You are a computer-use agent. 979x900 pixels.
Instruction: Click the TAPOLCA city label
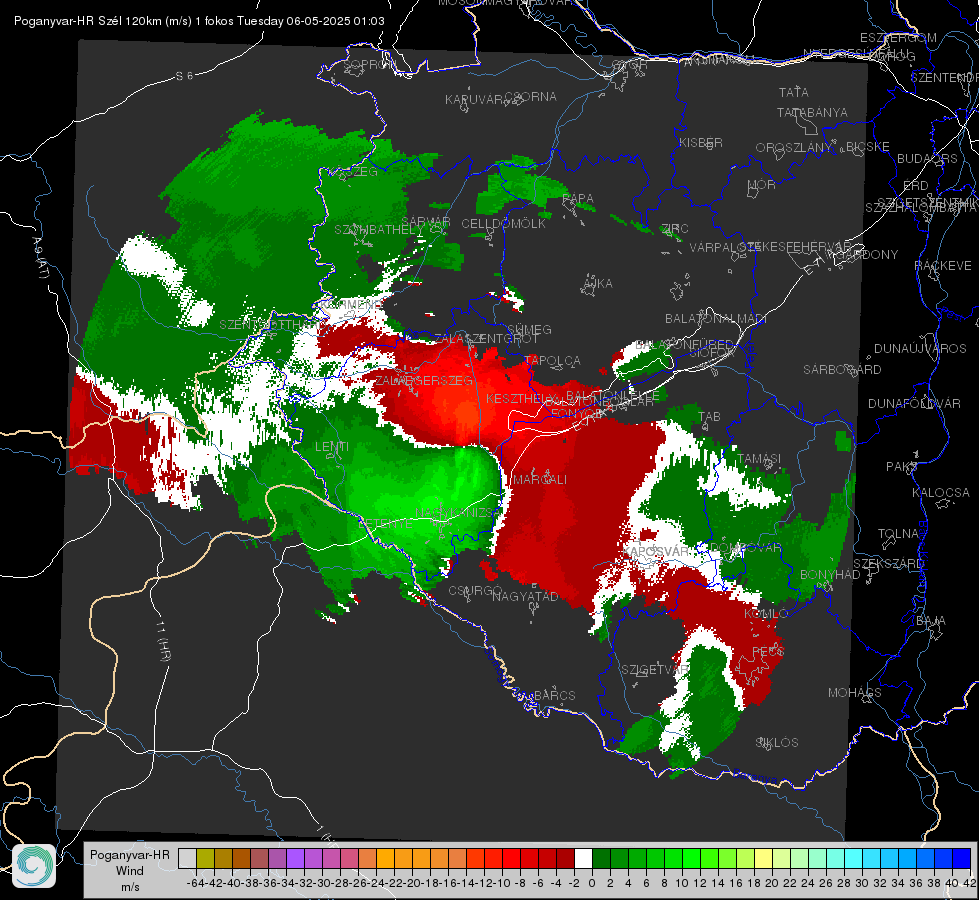[553, 360]
